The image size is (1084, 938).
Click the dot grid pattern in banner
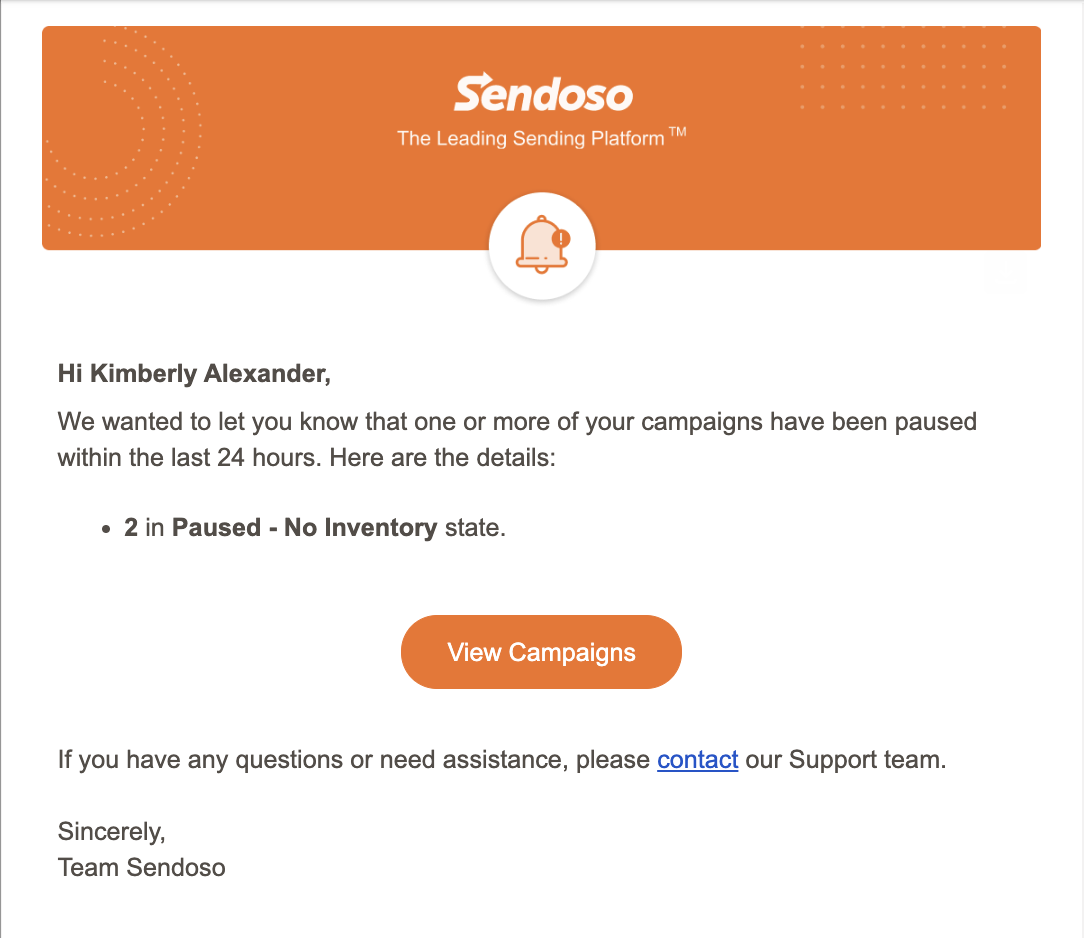tap(903, 67)
